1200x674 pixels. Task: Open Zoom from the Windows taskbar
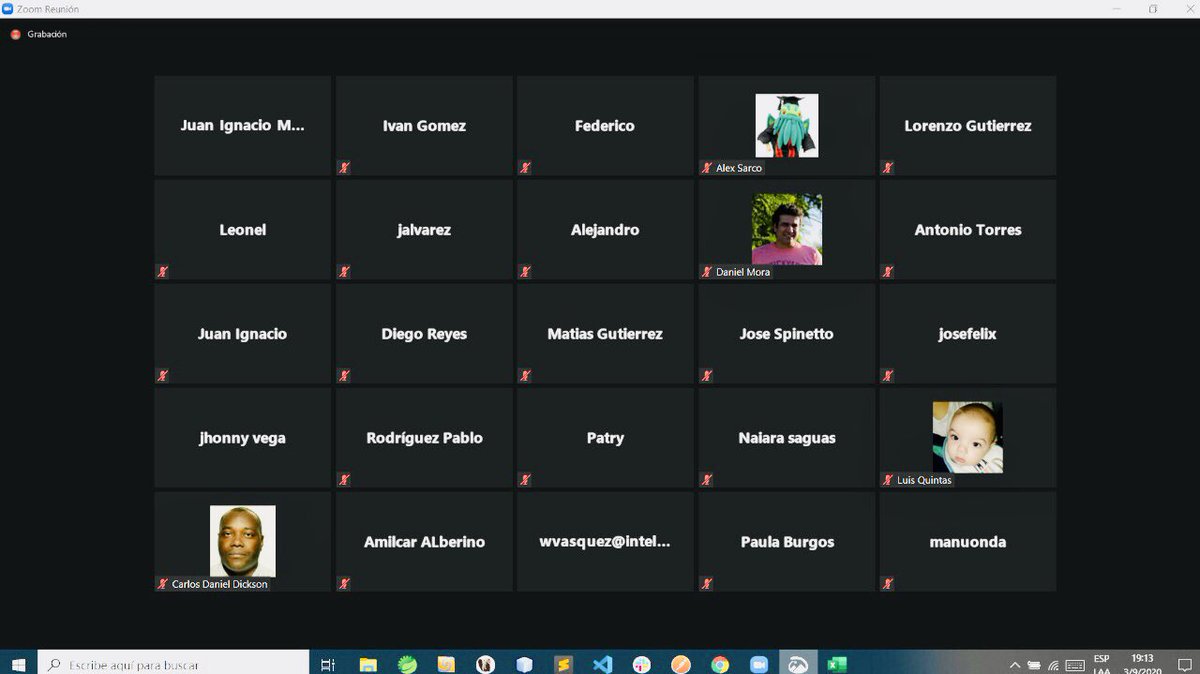(759, 664)
